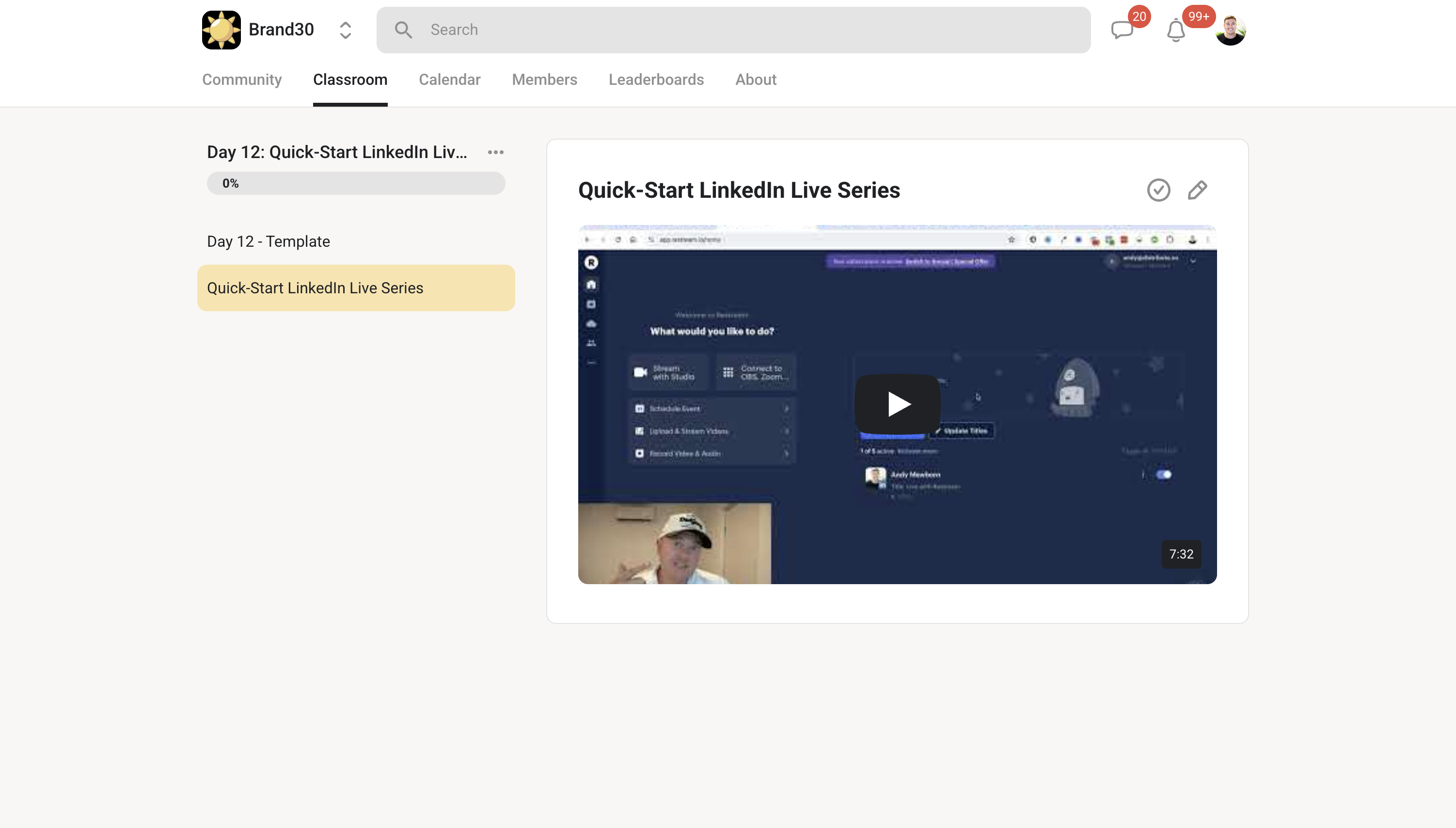
Task: Open the Leaderboards tab
Action: [655, 80]
